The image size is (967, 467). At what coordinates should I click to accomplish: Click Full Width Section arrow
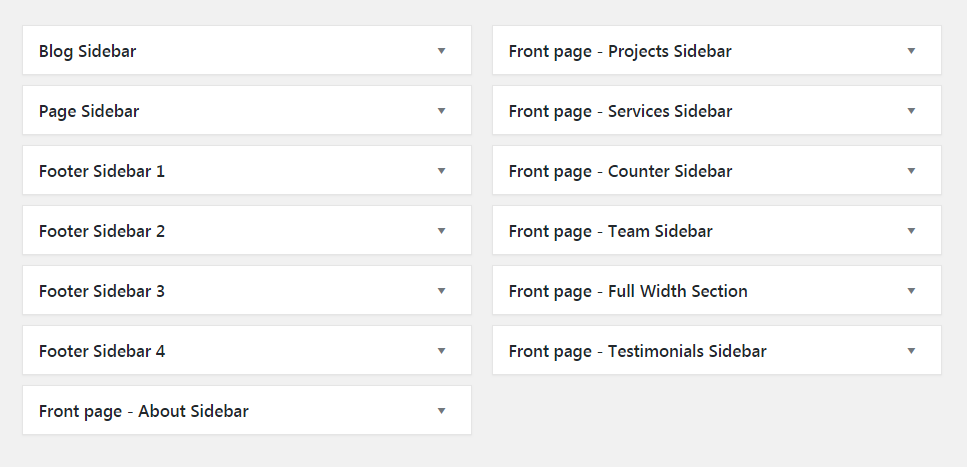[911, 291]
